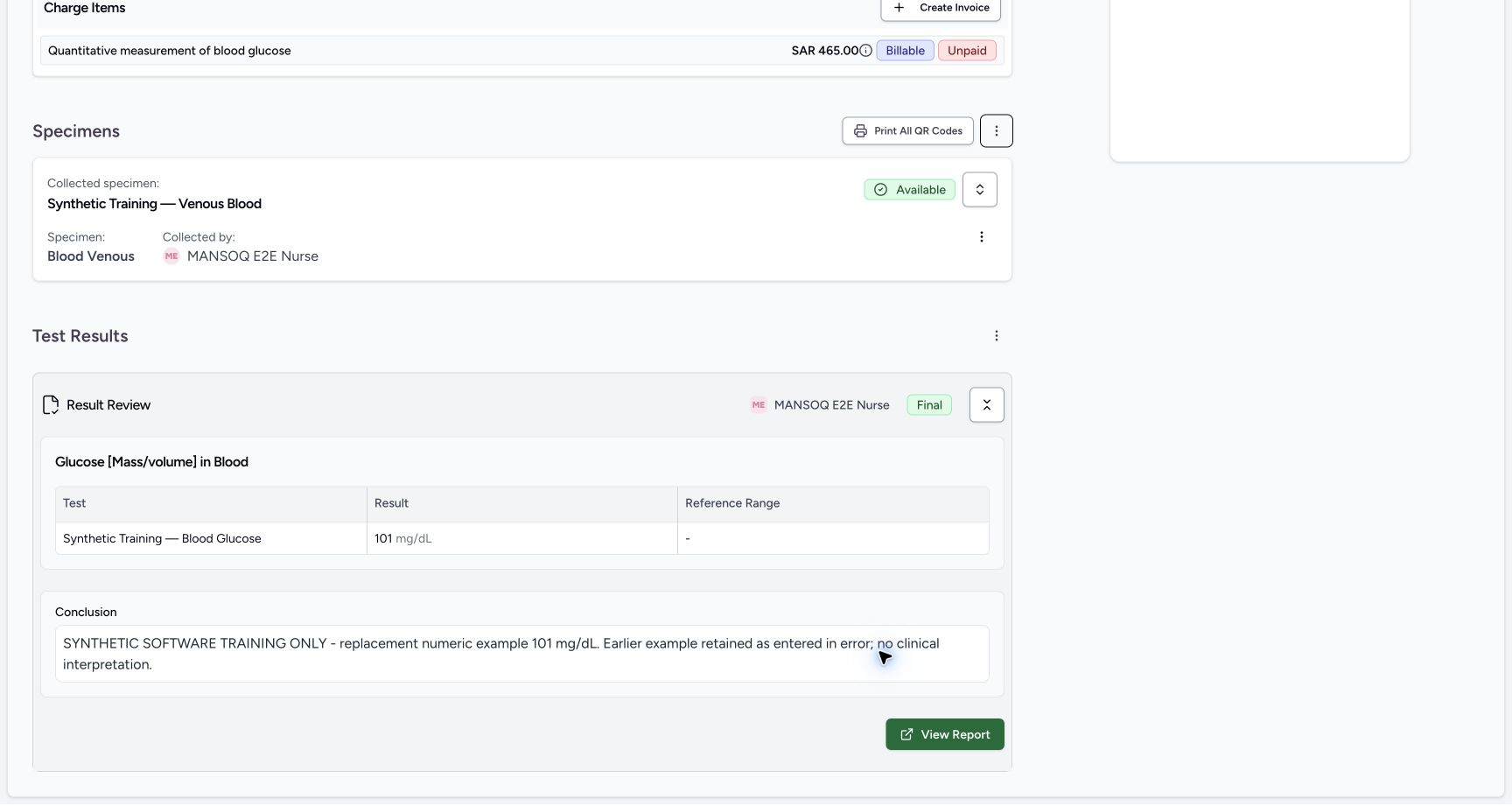Viewport: 1512px width, 806px height.
Task: Open the View Report button
Action: [945, 735]
